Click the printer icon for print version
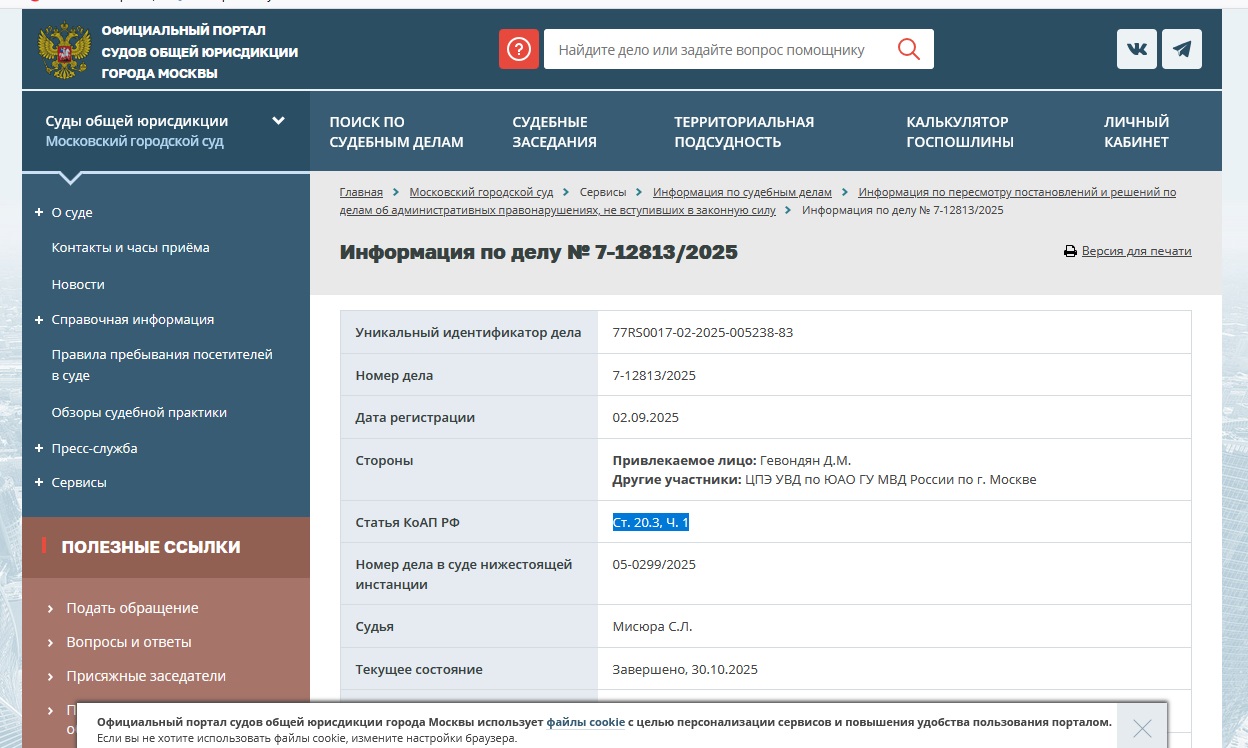1248x748 pixels. coord(1070,252)
